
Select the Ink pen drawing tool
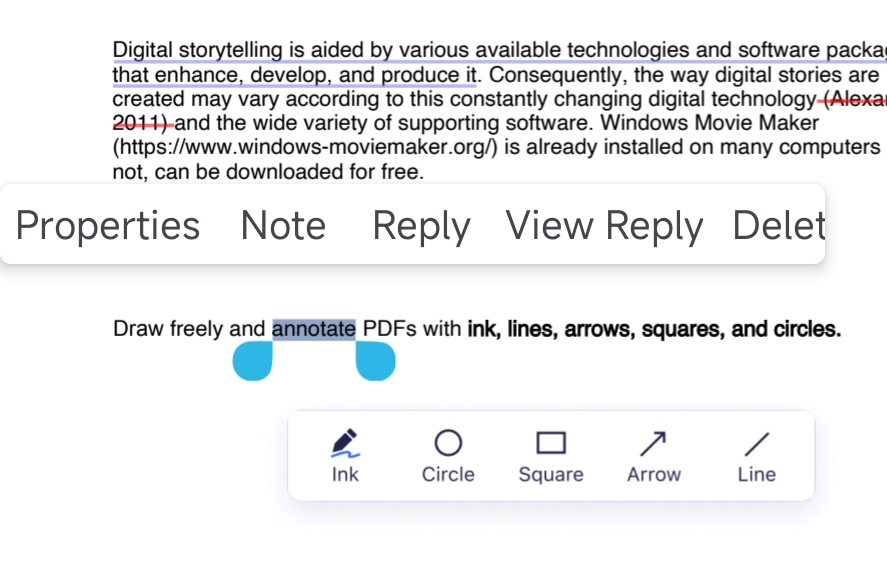pyautogui.click(x=345, y=456)
